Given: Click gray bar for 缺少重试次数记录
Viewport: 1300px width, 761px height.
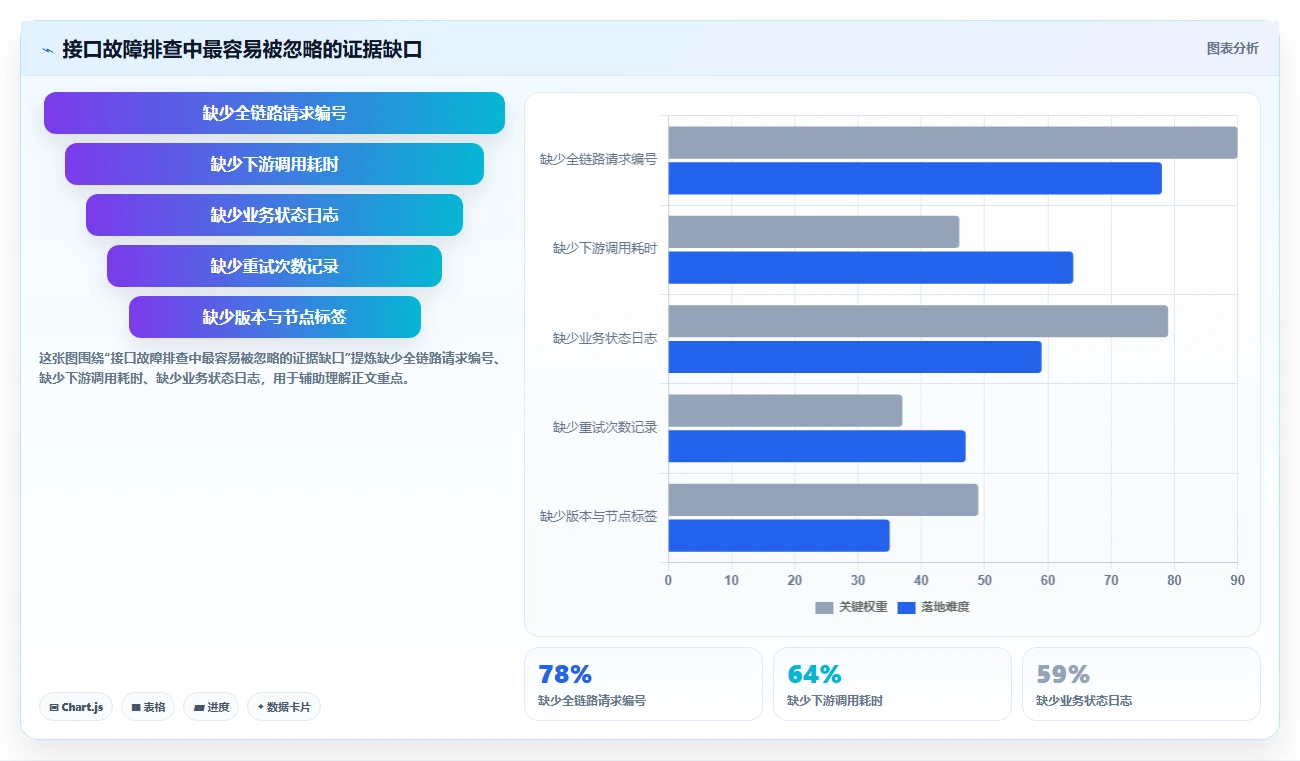Looking at the screenshot, I should (785, 410).
